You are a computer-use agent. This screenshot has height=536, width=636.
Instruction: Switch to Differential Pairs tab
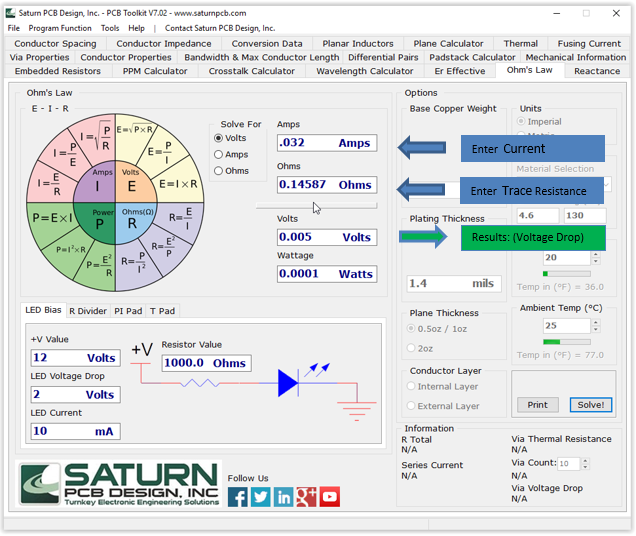click(383, 57)
